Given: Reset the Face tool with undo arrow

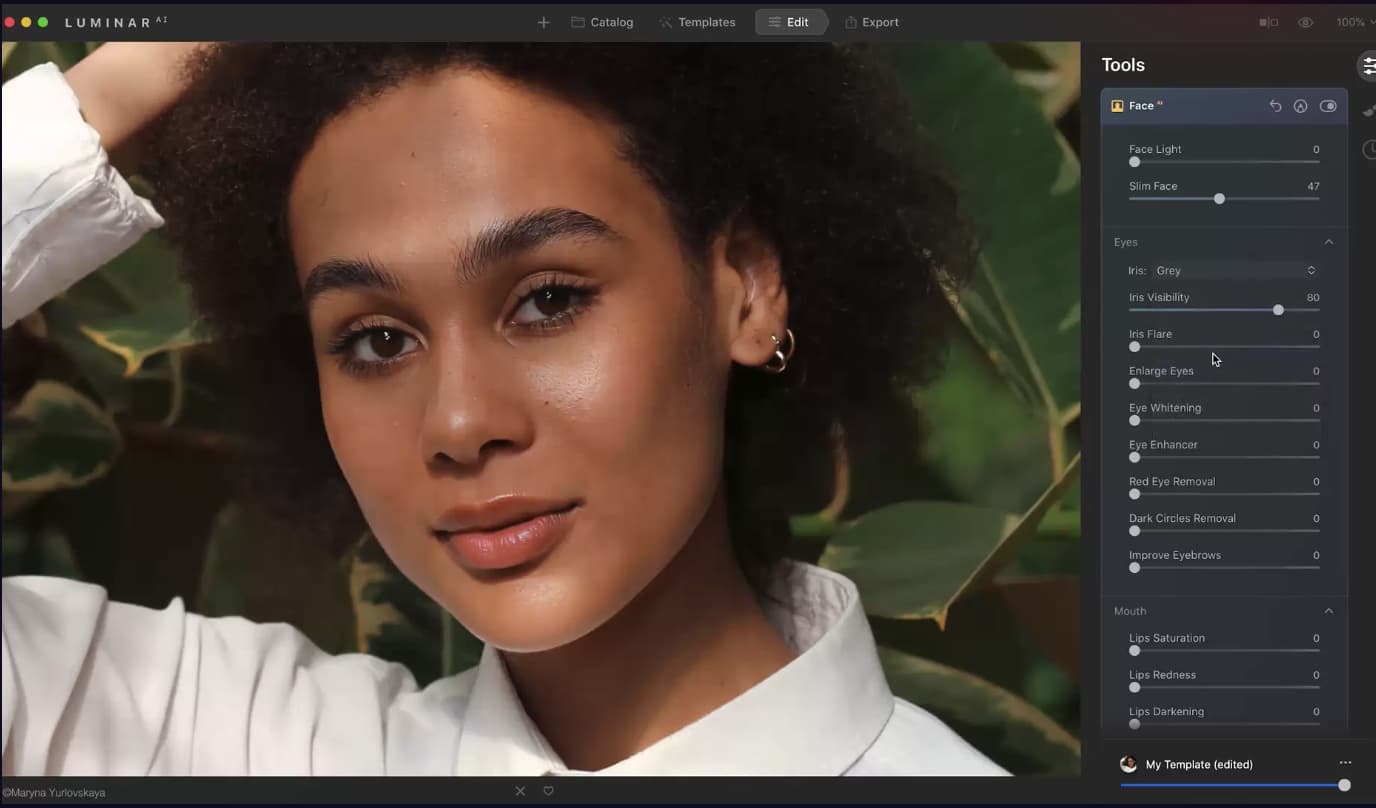Looking at the screenshot, I should pos(1275,106).
